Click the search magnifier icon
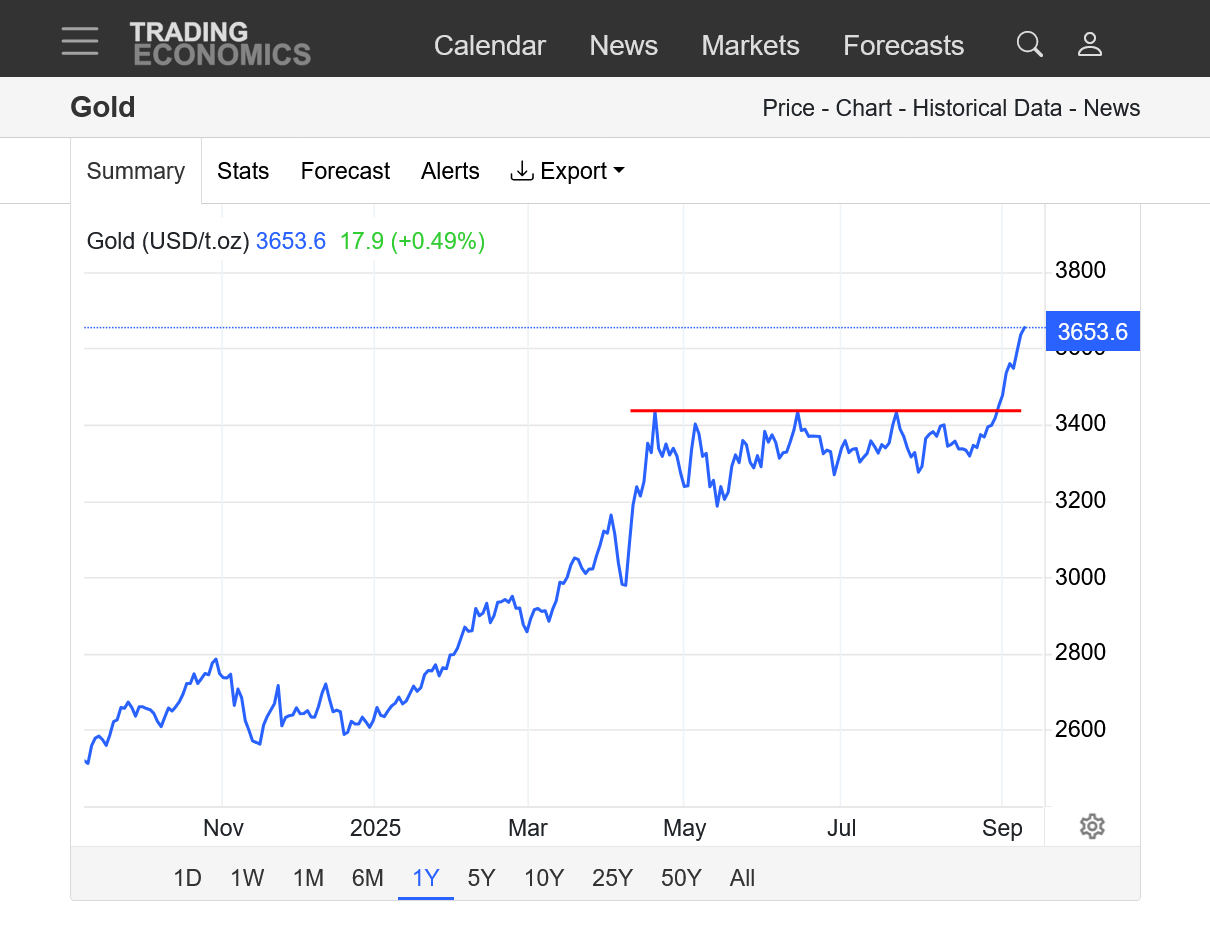Screen dimensions: 1210x927 coord(1029,44)
